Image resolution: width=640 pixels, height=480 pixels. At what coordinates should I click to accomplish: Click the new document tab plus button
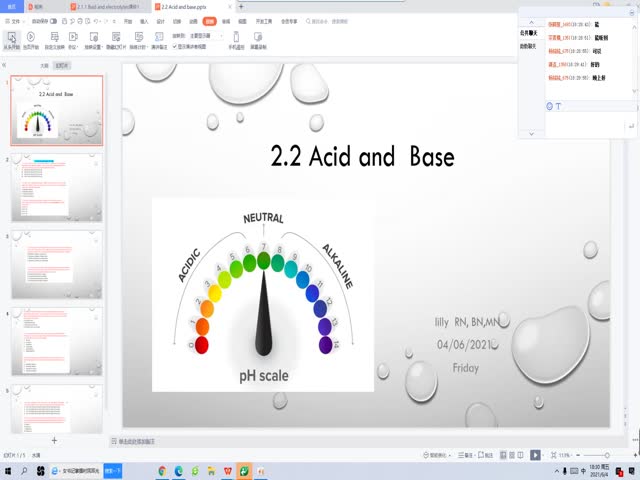pos(241,7)
